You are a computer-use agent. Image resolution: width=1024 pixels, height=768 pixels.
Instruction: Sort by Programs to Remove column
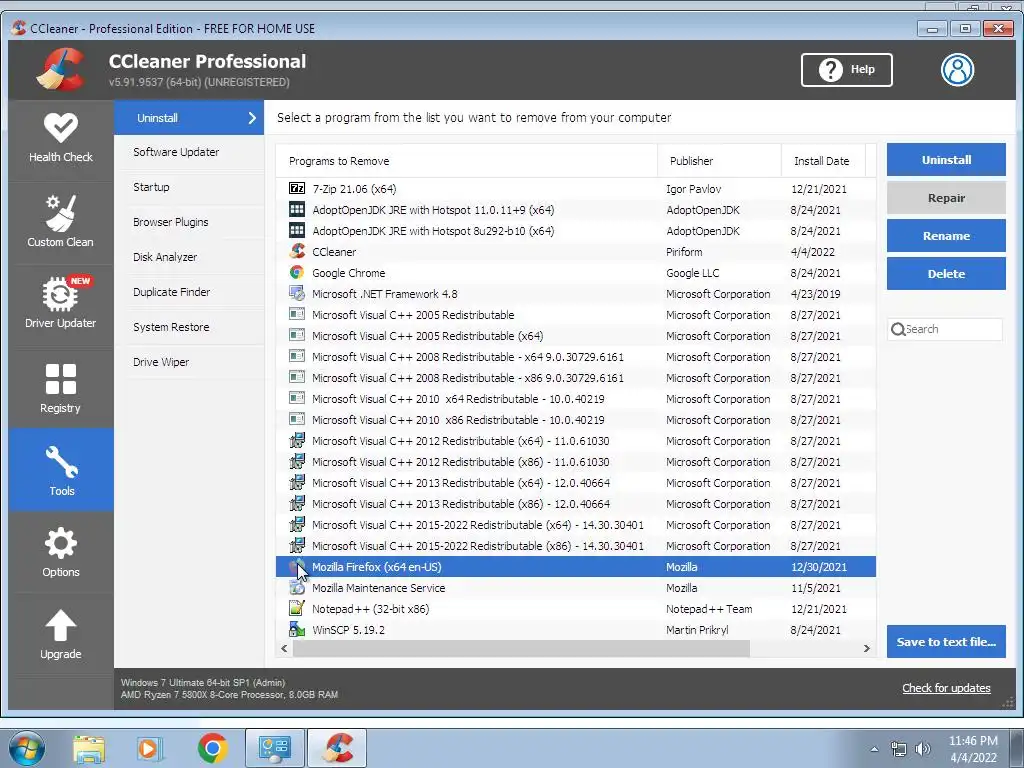466,161
